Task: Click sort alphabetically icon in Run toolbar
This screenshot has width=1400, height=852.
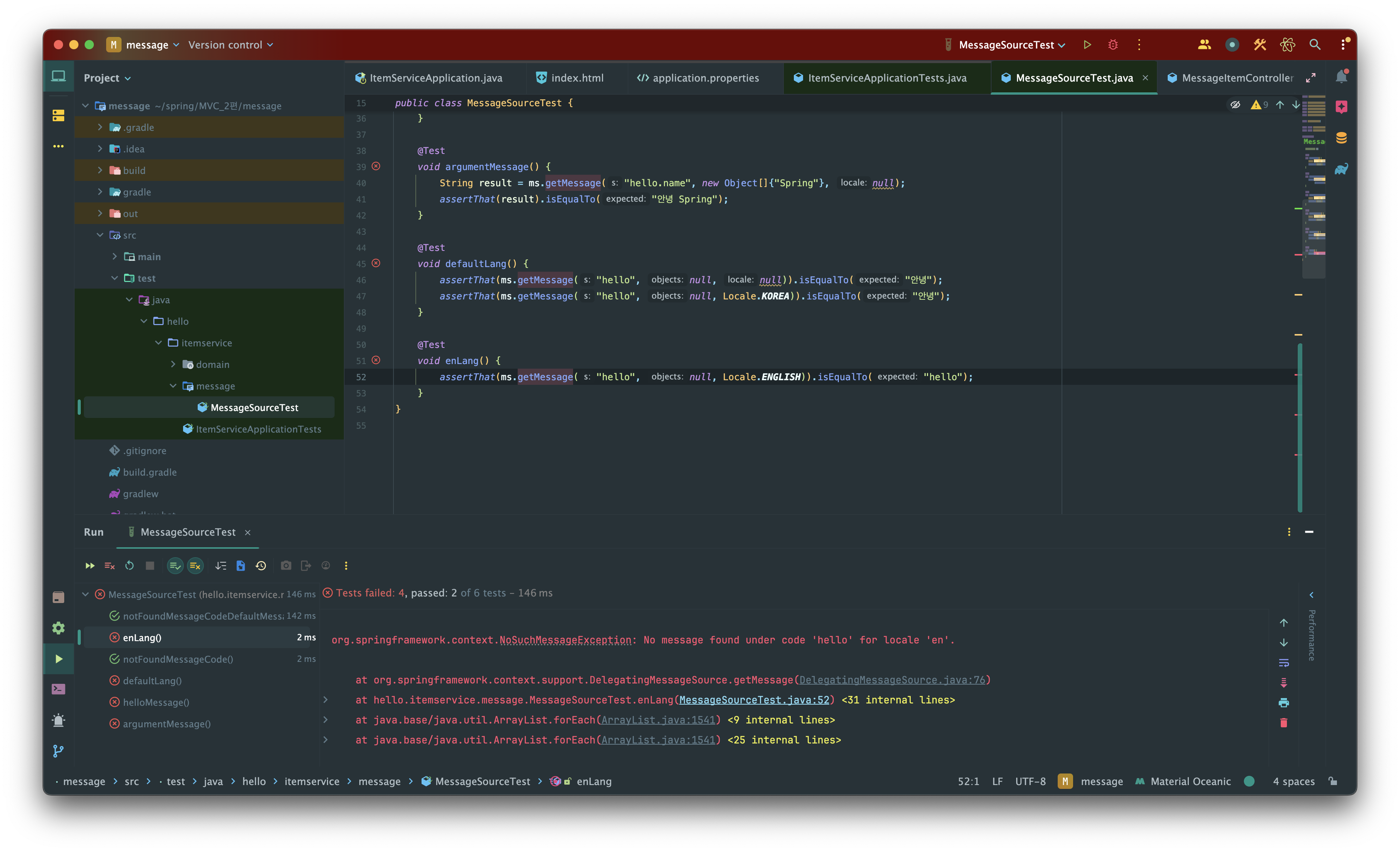Action: (220, 566)
